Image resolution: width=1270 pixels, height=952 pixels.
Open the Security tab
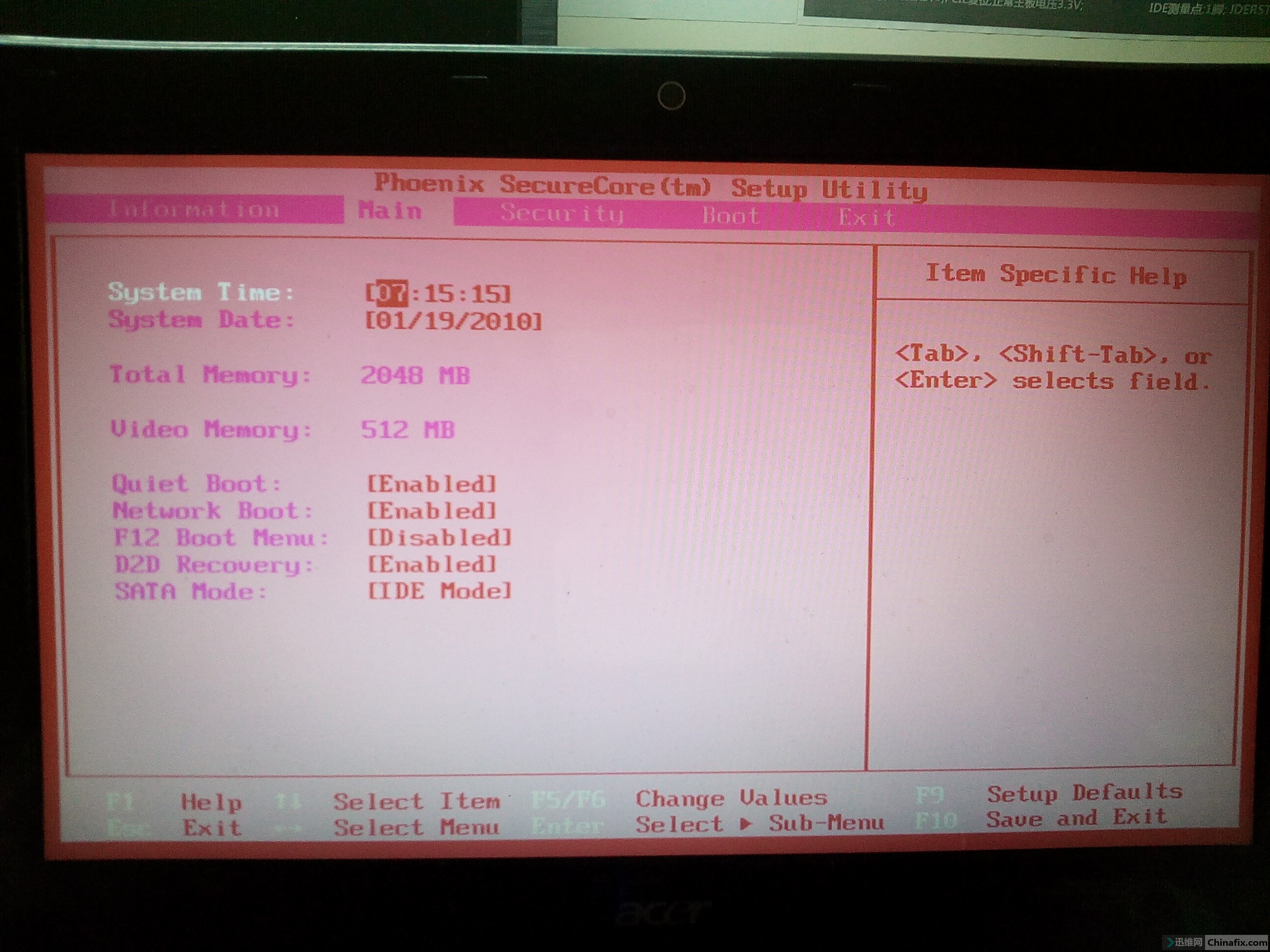point(561,213)
